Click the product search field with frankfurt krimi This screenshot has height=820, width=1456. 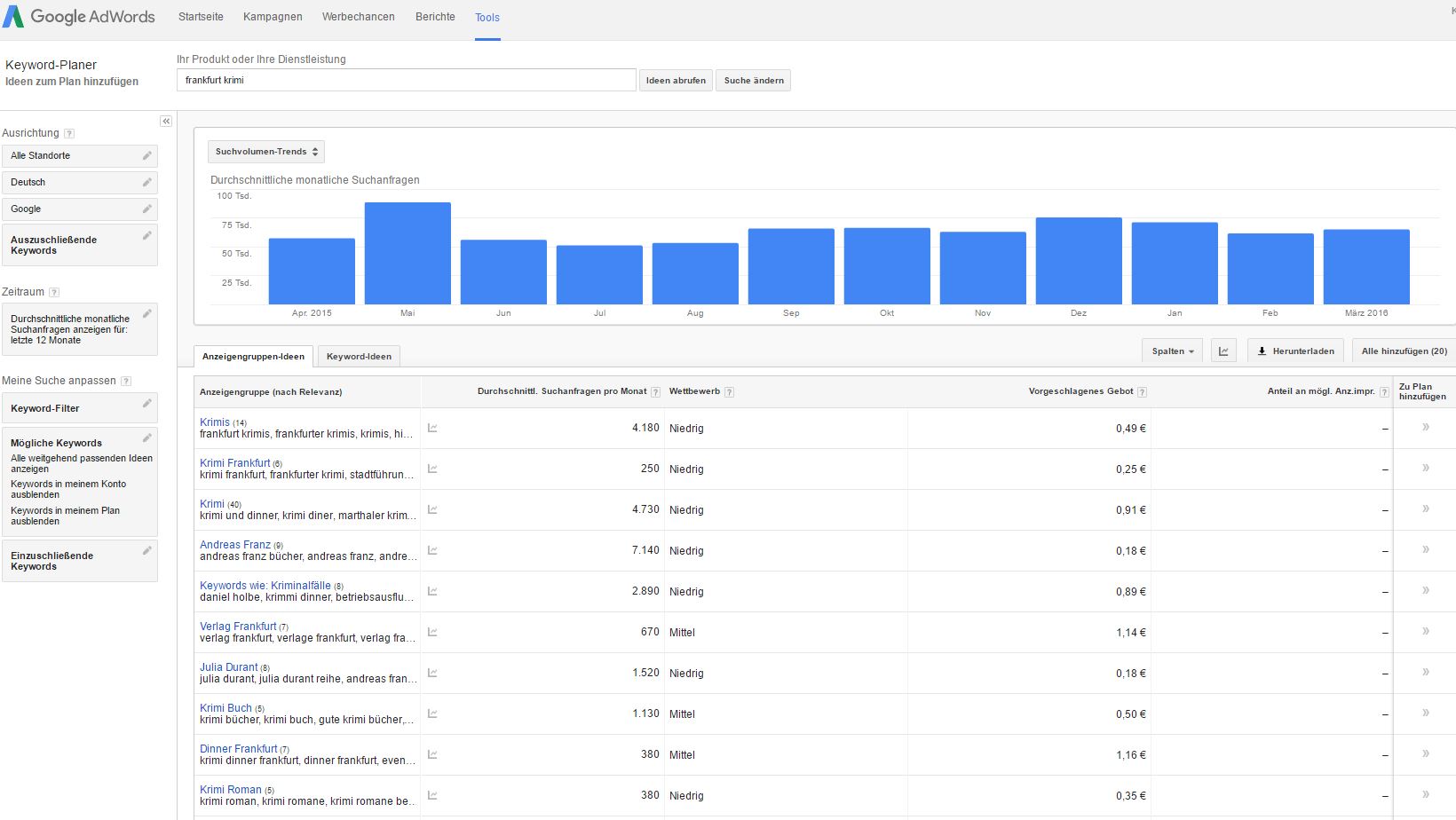coord(407,80)
